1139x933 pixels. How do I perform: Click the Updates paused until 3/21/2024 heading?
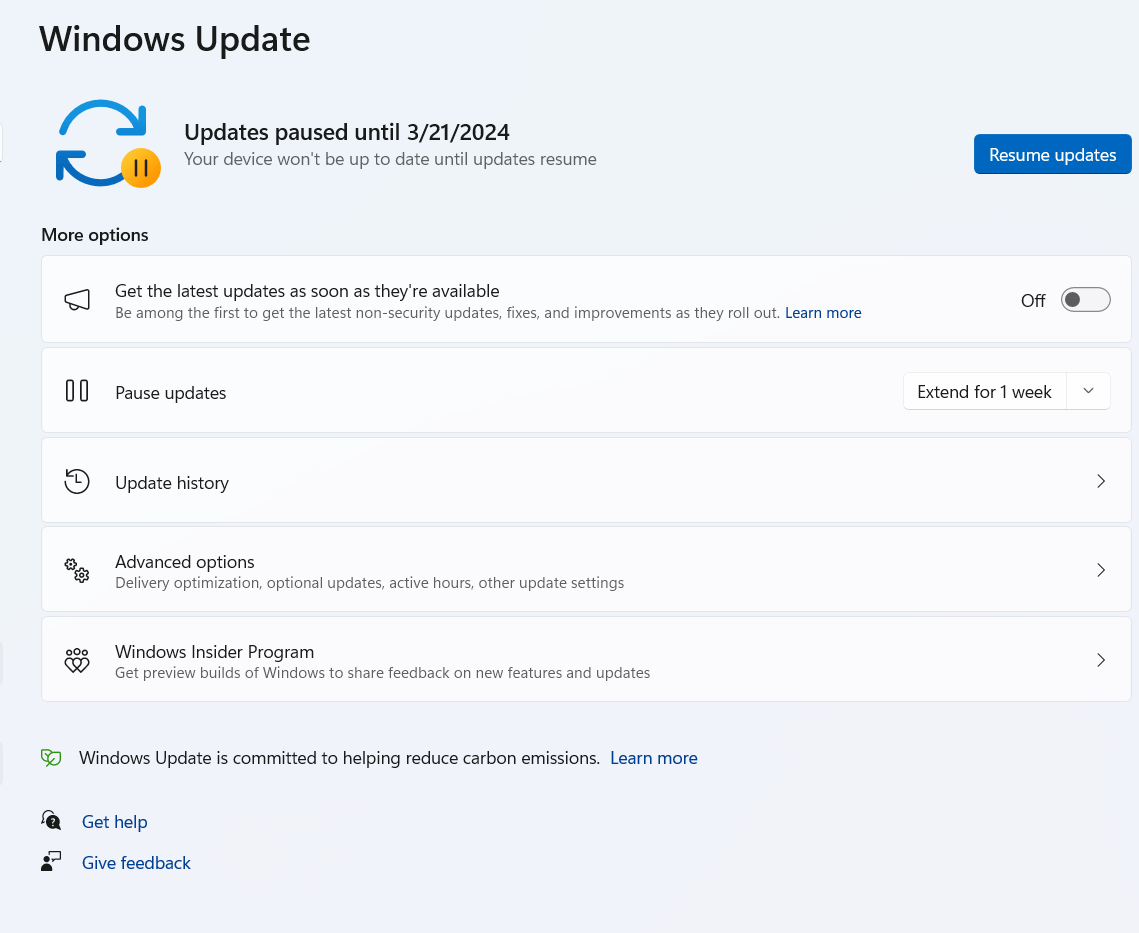click(x=346, y=132)
